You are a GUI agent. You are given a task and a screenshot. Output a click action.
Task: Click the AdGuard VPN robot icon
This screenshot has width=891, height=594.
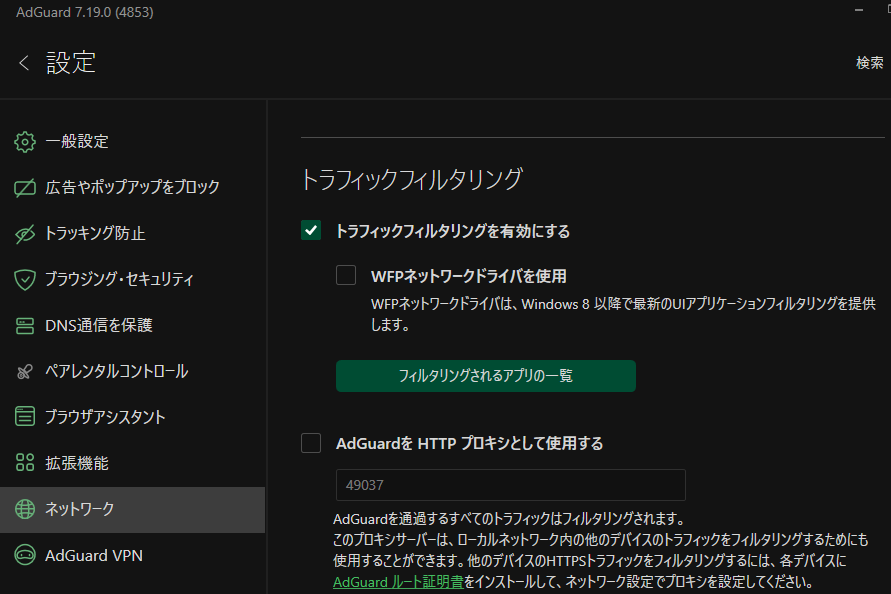point(24,555)
